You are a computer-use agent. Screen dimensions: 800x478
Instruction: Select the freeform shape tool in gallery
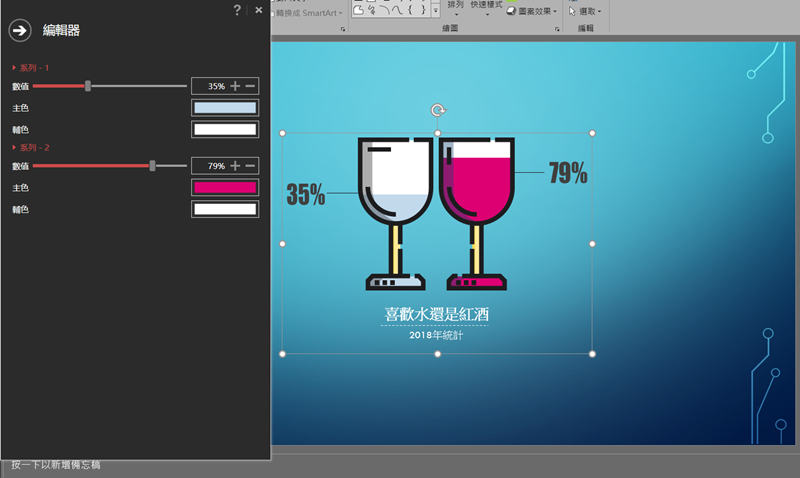(x=358, y=10)
